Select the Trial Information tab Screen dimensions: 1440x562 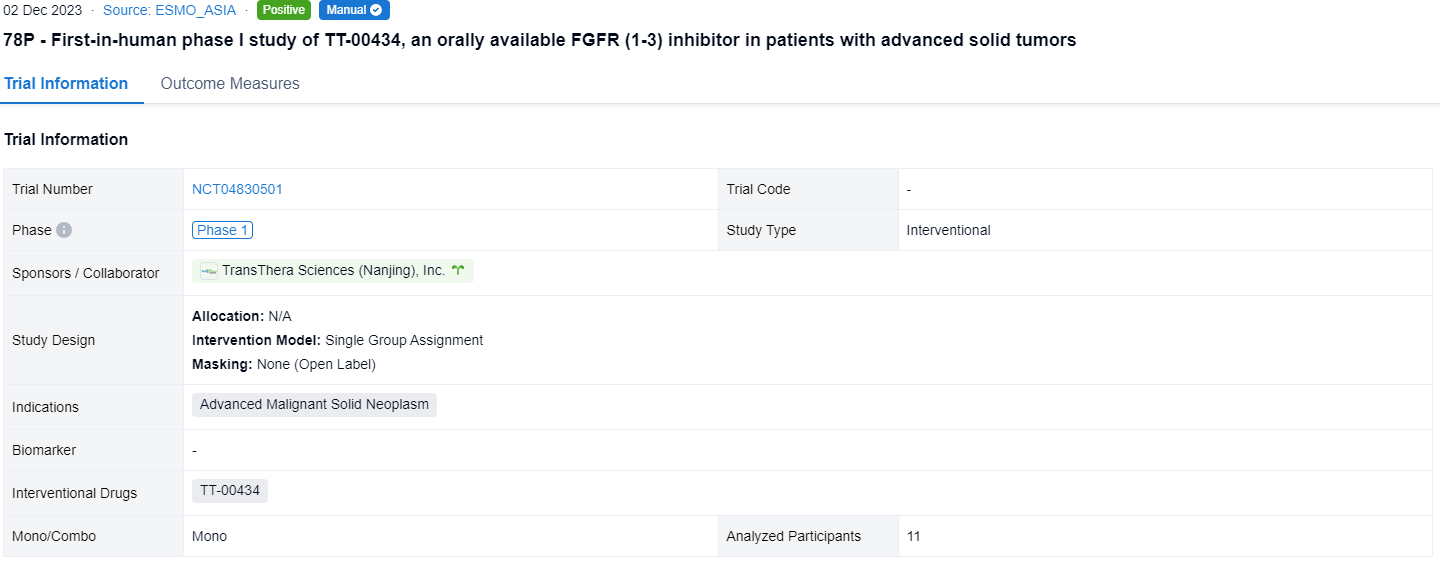(x=66, y=84)
